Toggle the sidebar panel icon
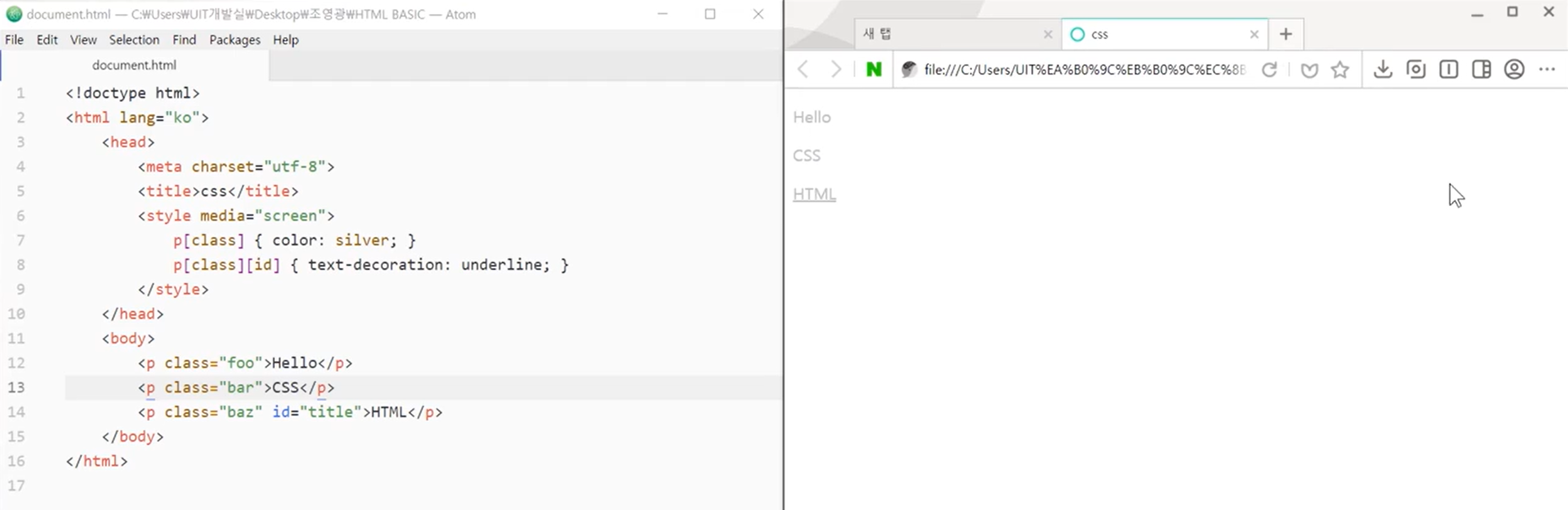 [x=1481, y=70]
